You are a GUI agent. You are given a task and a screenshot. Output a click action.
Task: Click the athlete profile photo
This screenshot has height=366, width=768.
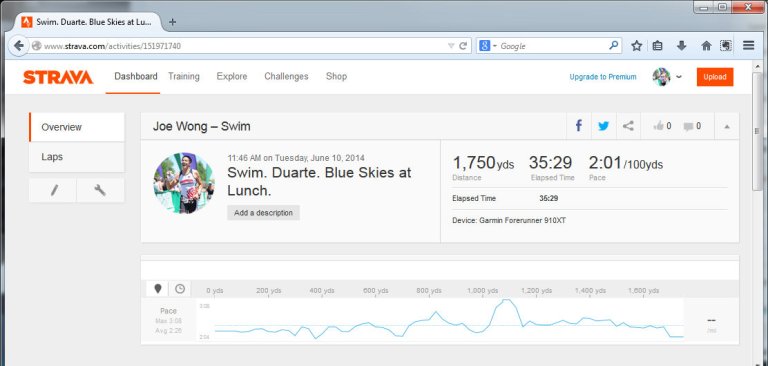point(184,183)
